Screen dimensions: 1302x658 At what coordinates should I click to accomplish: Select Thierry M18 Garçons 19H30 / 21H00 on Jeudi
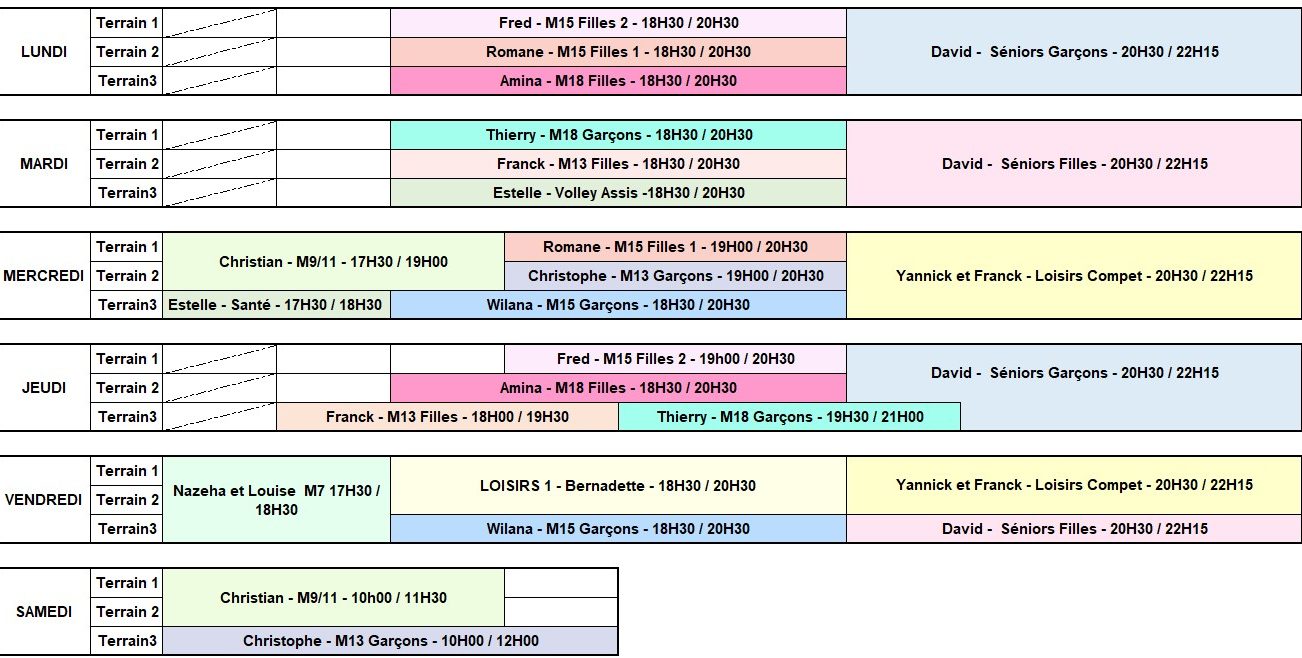(789, 417)
